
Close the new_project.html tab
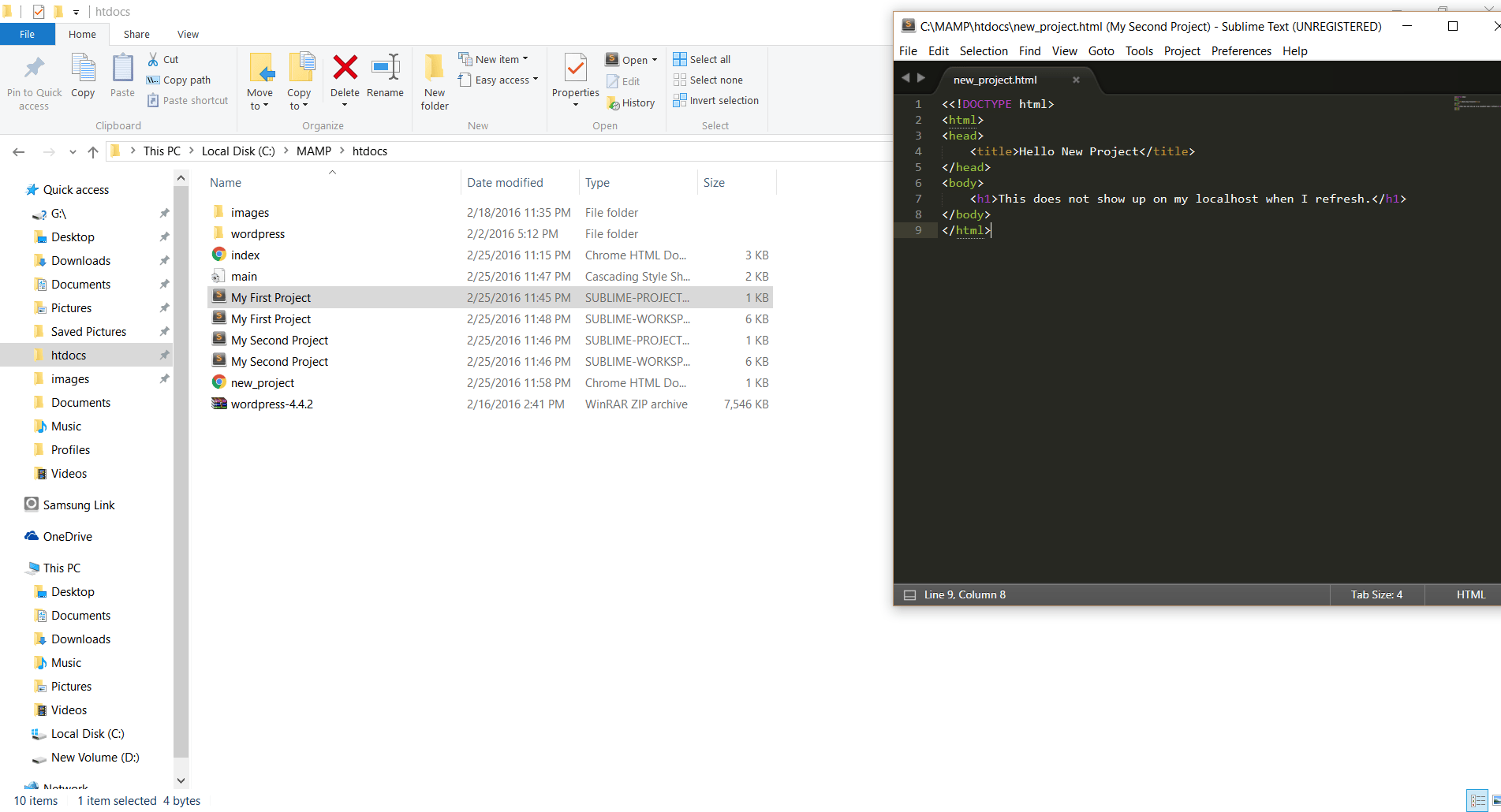pos(1076,80)
